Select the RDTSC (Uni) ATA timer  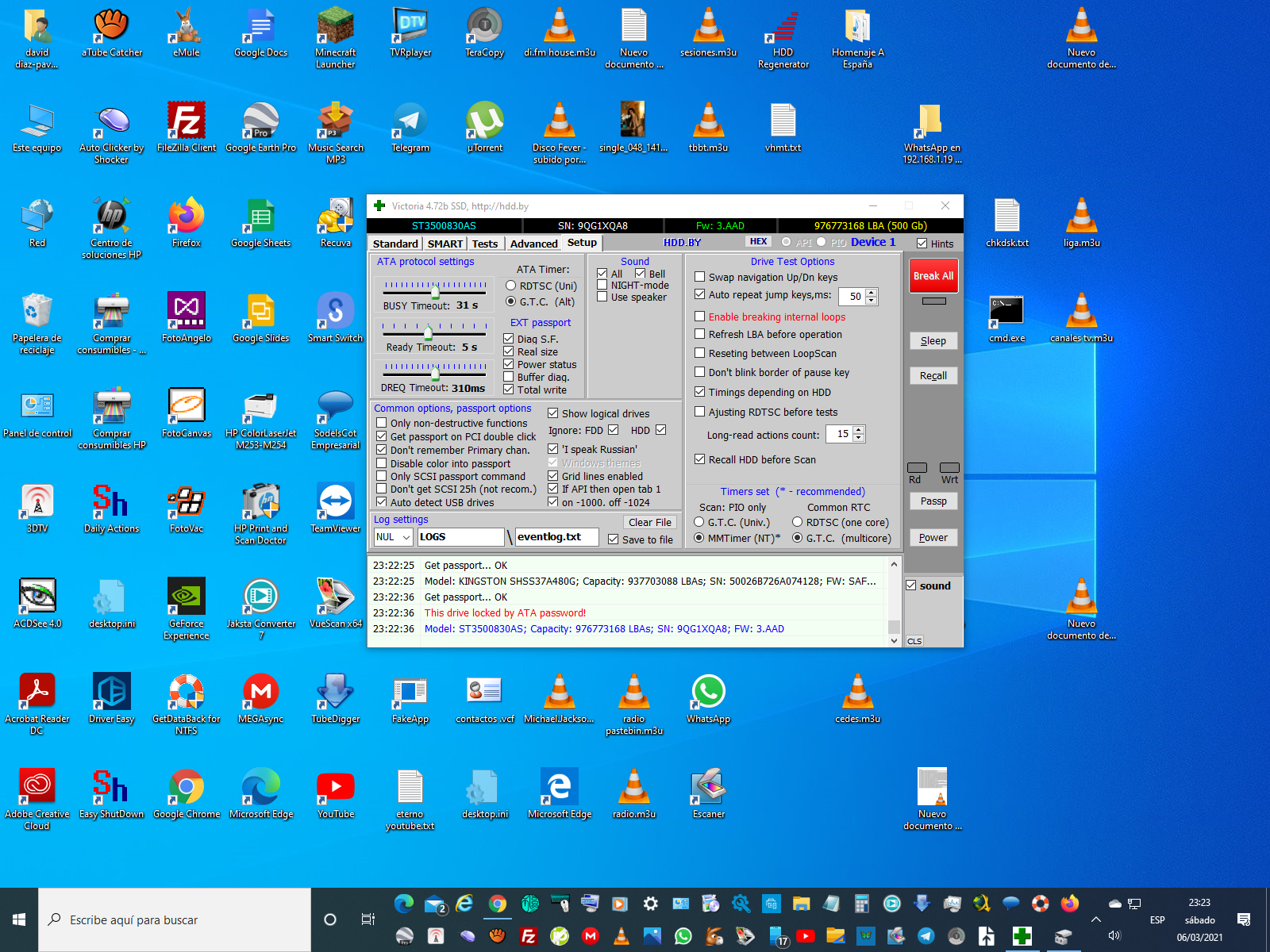511,286
